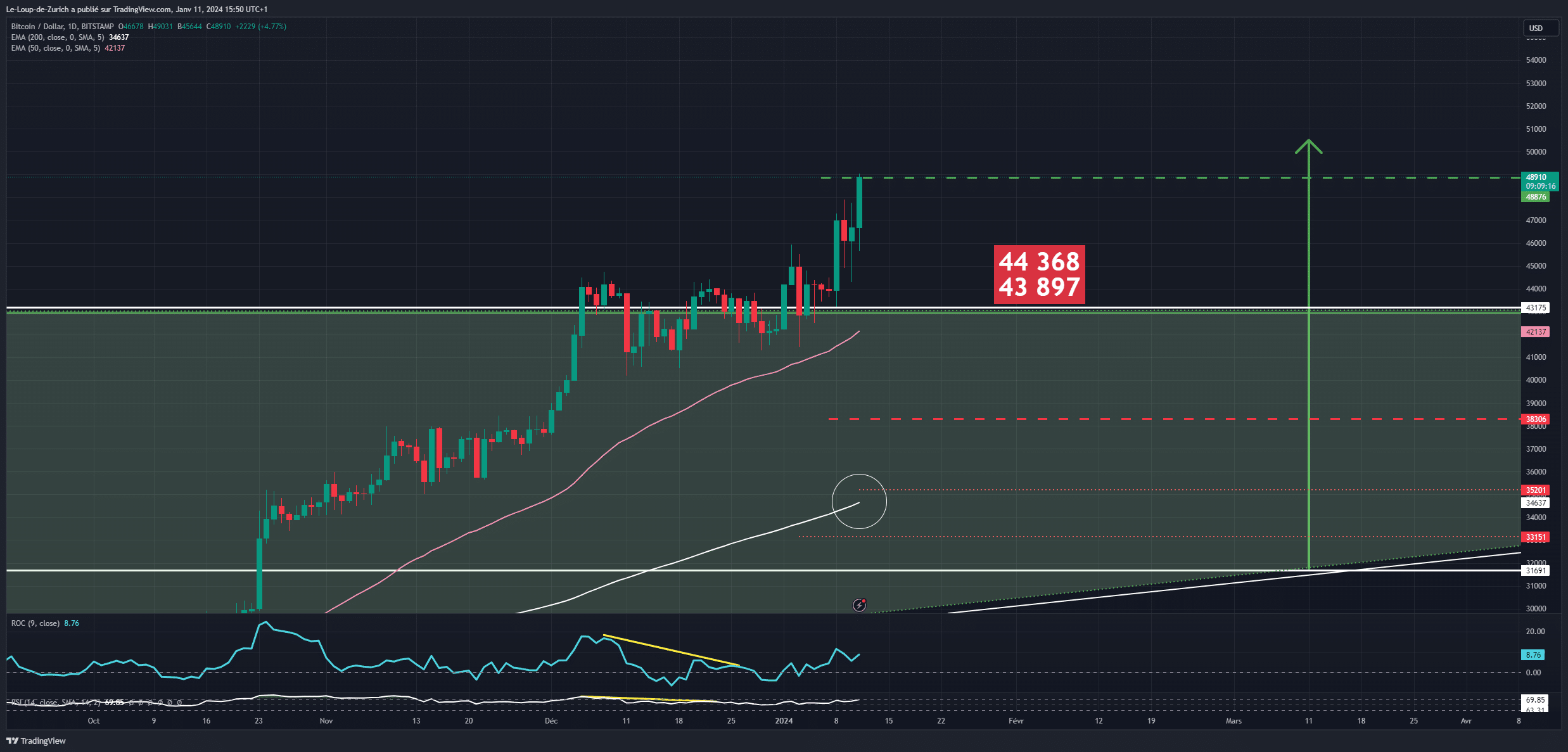
Task: Click the 43175 horizontal line label
Action: [1536, 308]
